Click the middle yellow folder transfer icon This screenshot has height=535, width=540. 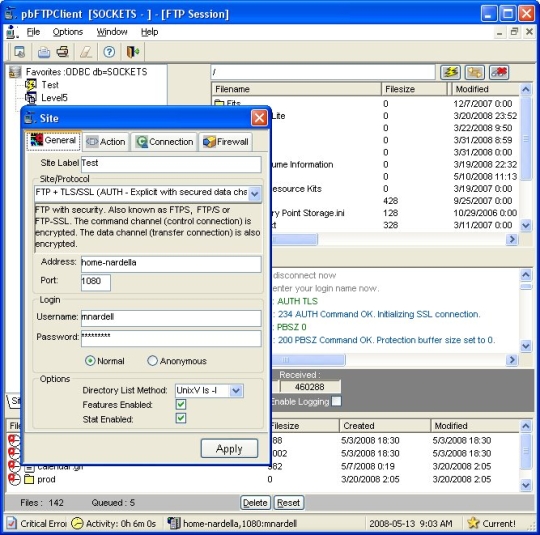[475, 72]
